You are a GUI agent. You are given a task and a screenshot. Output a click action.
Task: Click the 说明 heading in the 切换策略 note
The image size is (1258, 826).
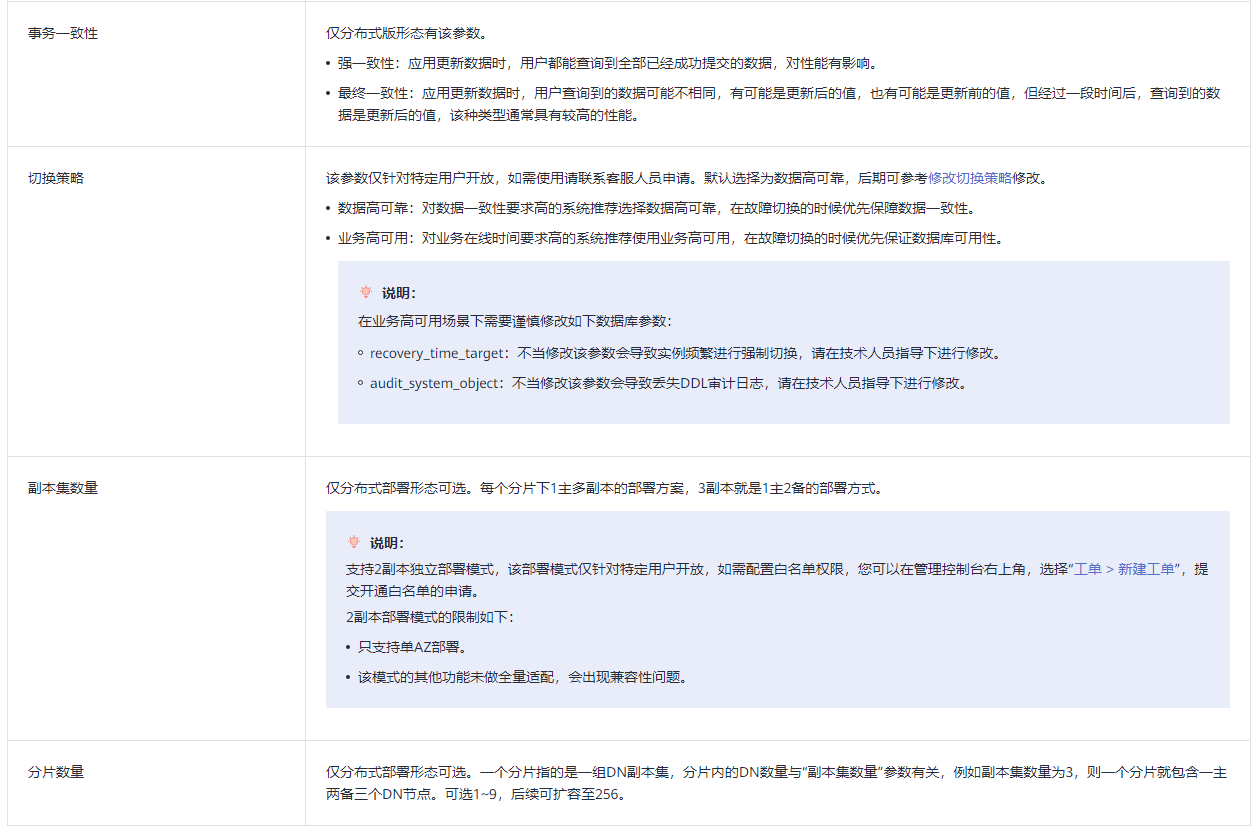click(x=399, y=293)
